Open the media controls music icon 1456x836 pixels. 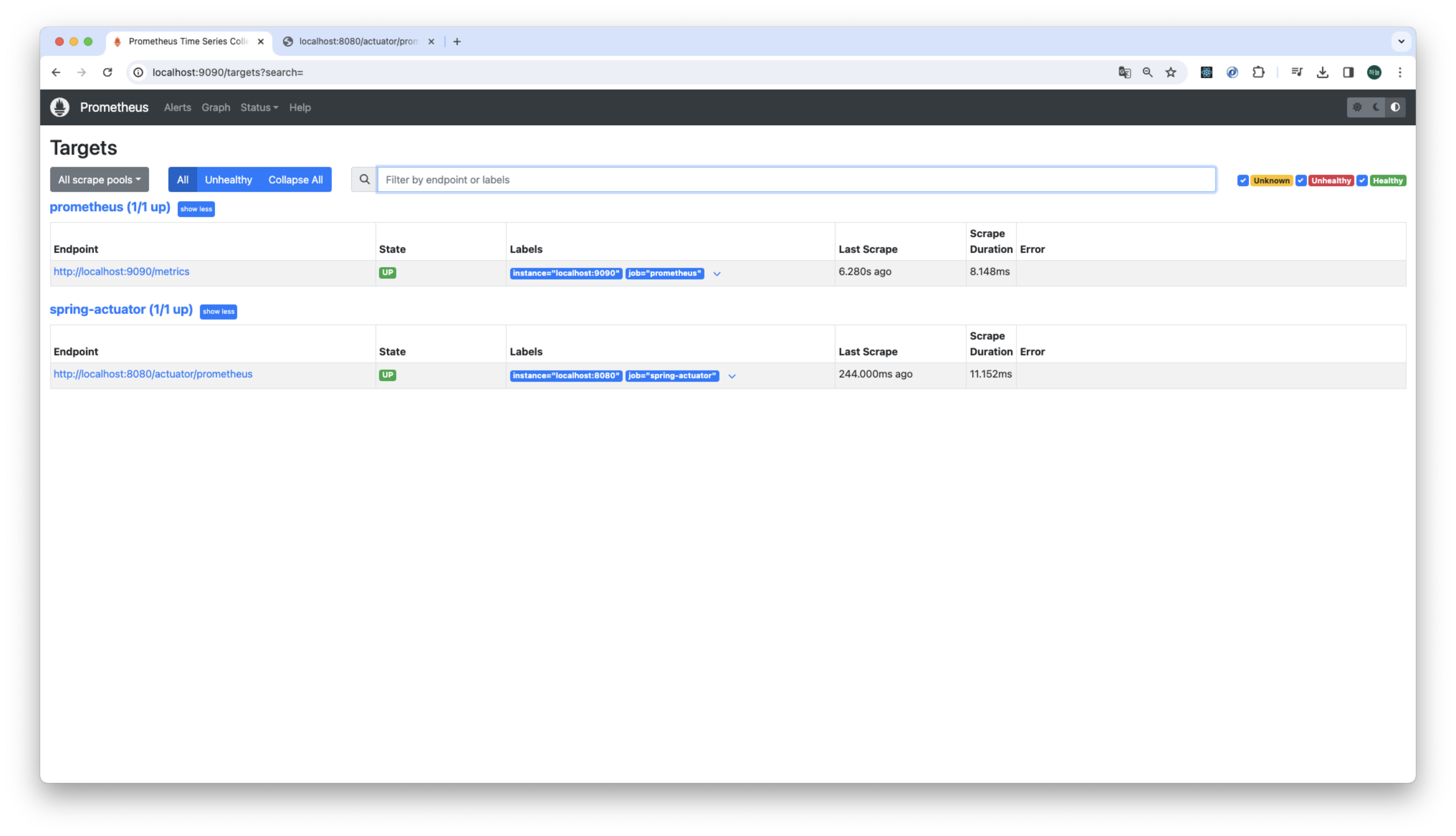tap(1296, 72)
